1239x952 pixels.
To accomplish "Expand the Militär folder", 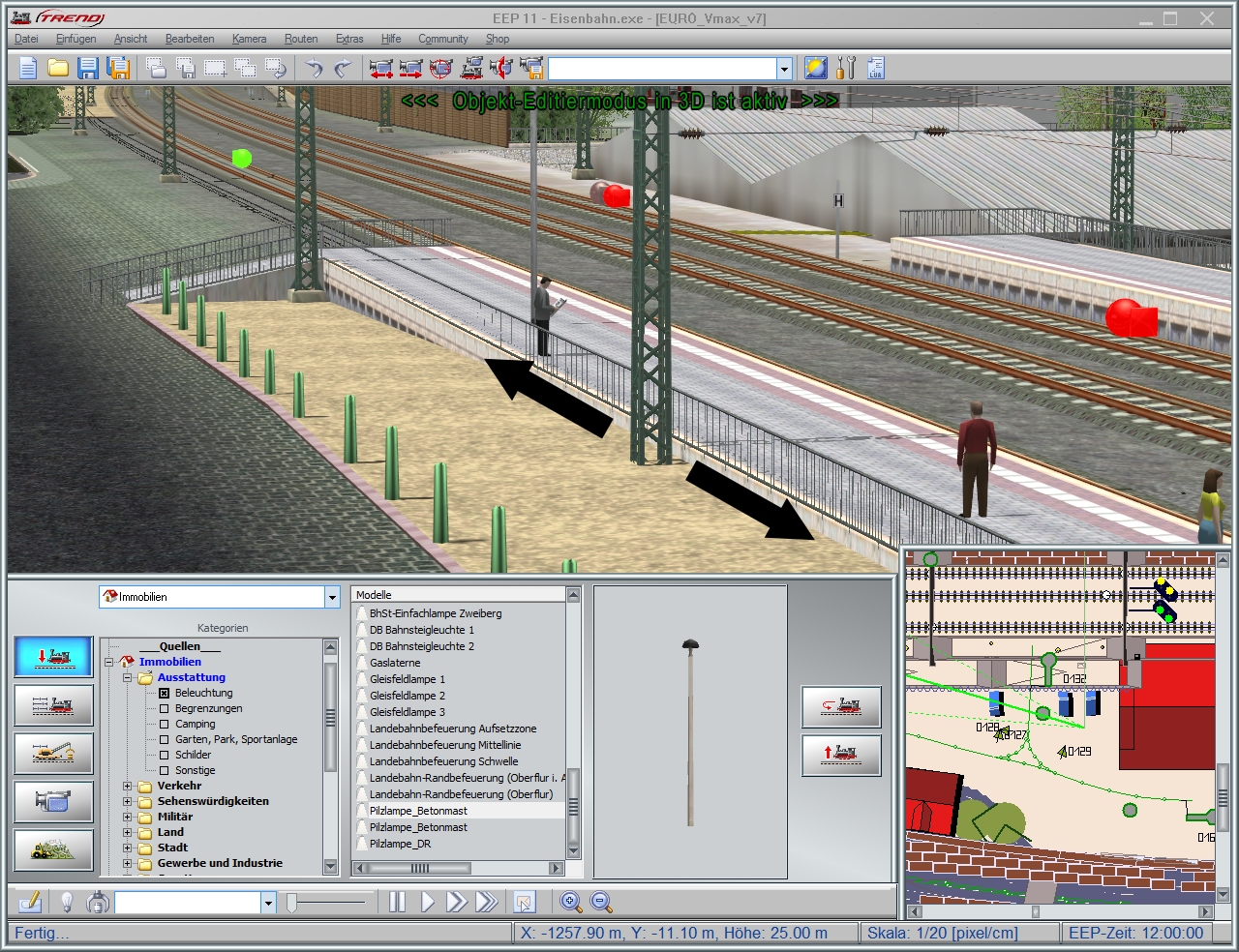I will (x=127, y=817).
